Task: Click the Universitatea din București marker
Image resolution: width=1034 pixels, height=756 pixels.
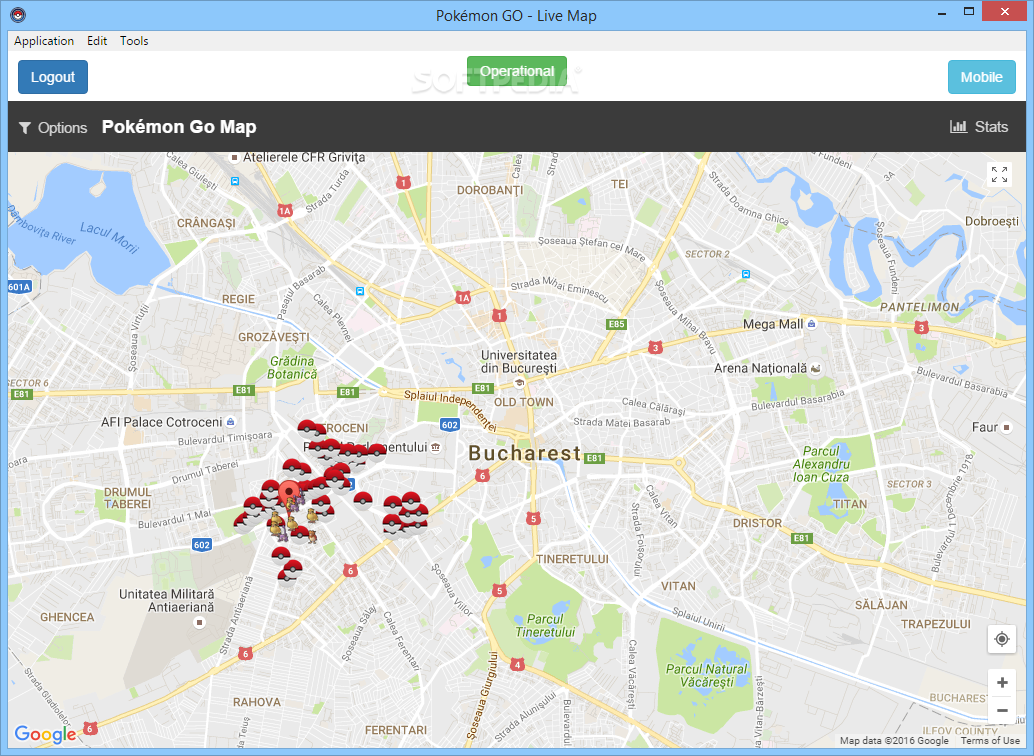Action: [519, 383]
